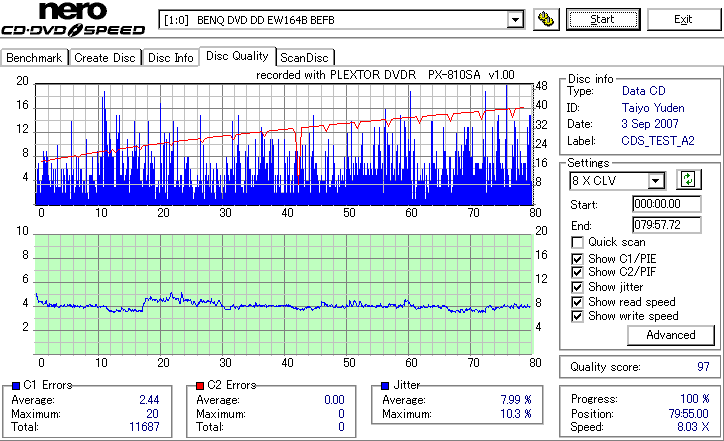Uncheck Show C1/PIE option
The image size is (724, 441).
[x=577, y=259]
